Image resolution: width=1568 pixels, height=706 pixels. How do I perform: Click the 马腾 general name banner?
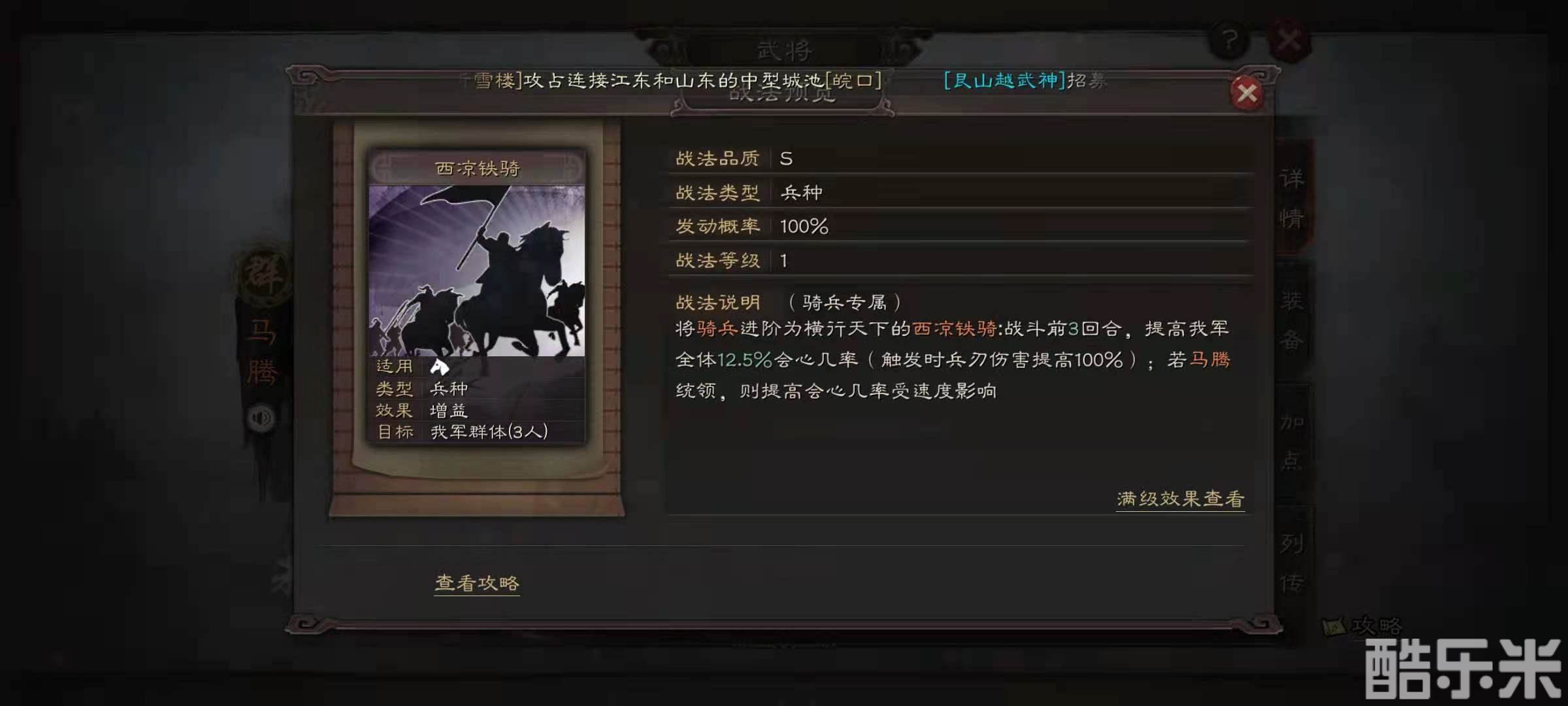point(262,353)
